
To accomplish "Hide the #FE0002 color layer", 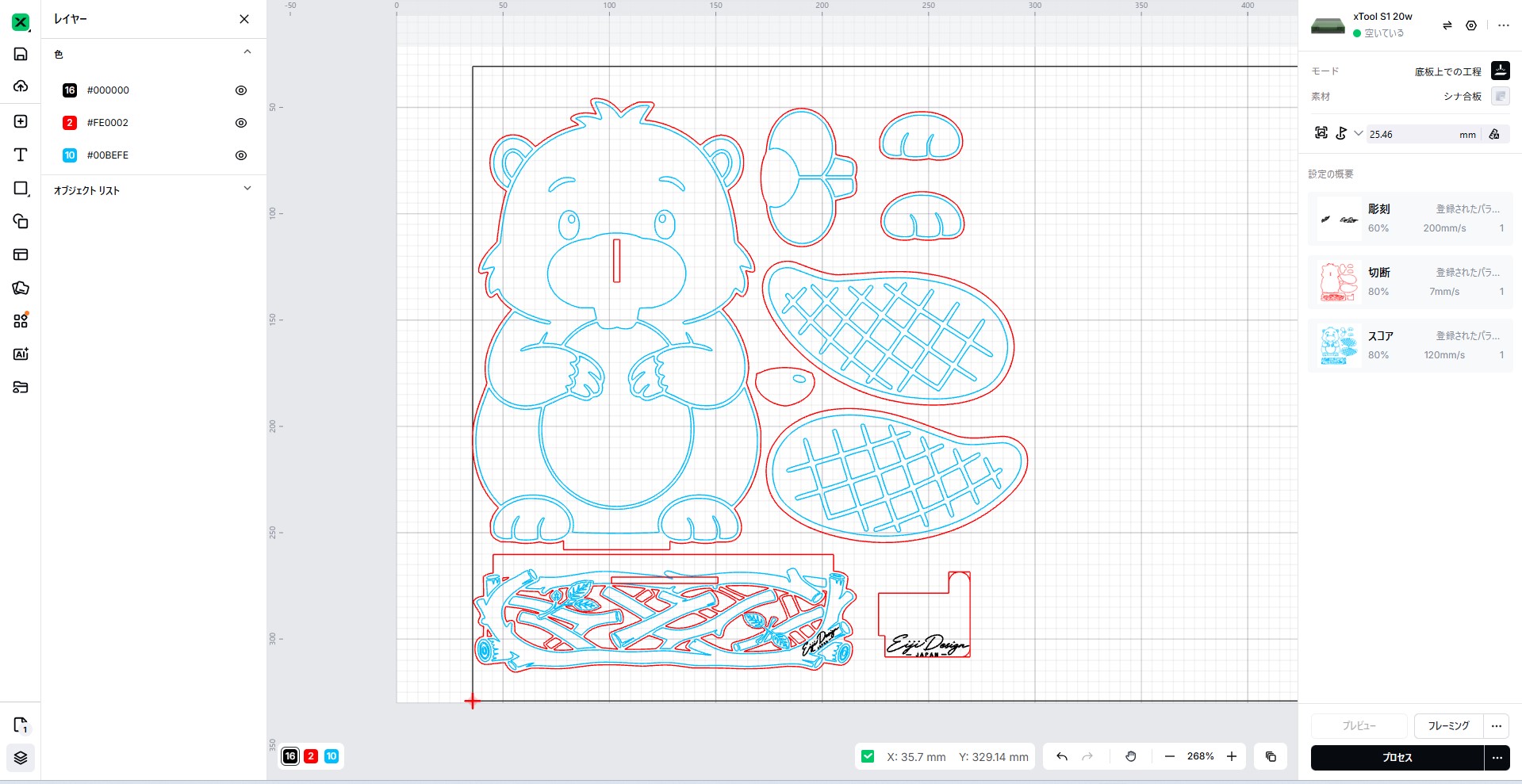I will pos(241,123).
